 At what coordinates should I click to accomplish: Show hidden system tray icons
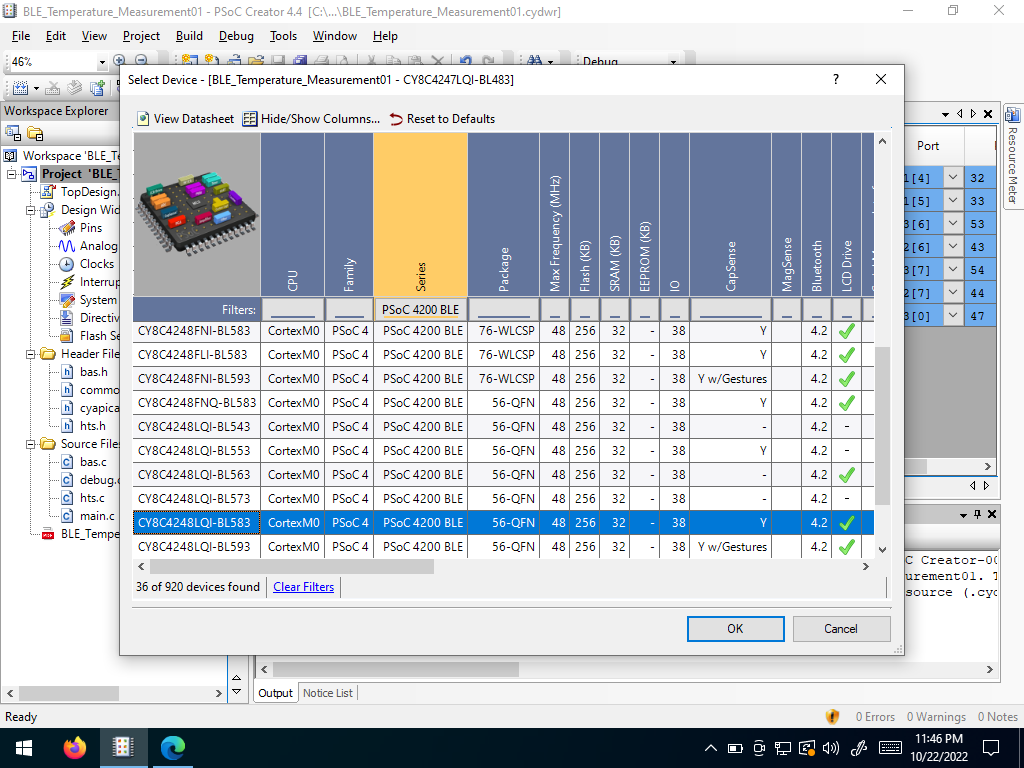(x=711, y=748)
